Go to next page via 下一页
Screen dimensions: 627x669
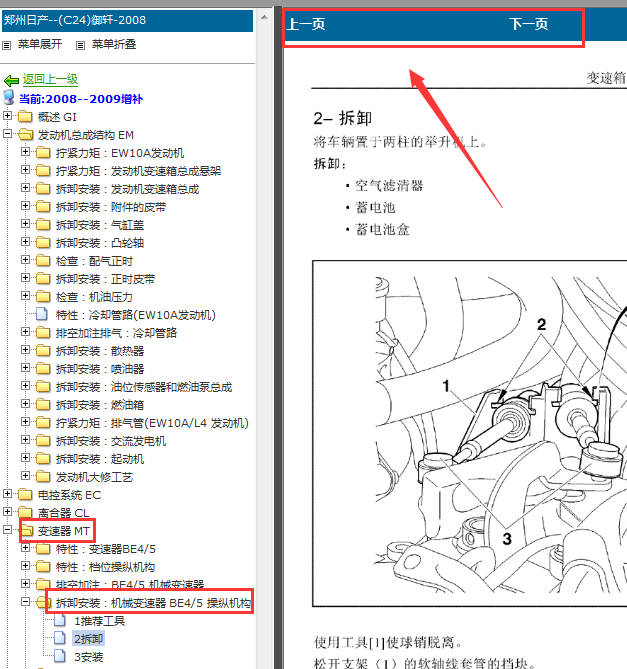(529, 25)
